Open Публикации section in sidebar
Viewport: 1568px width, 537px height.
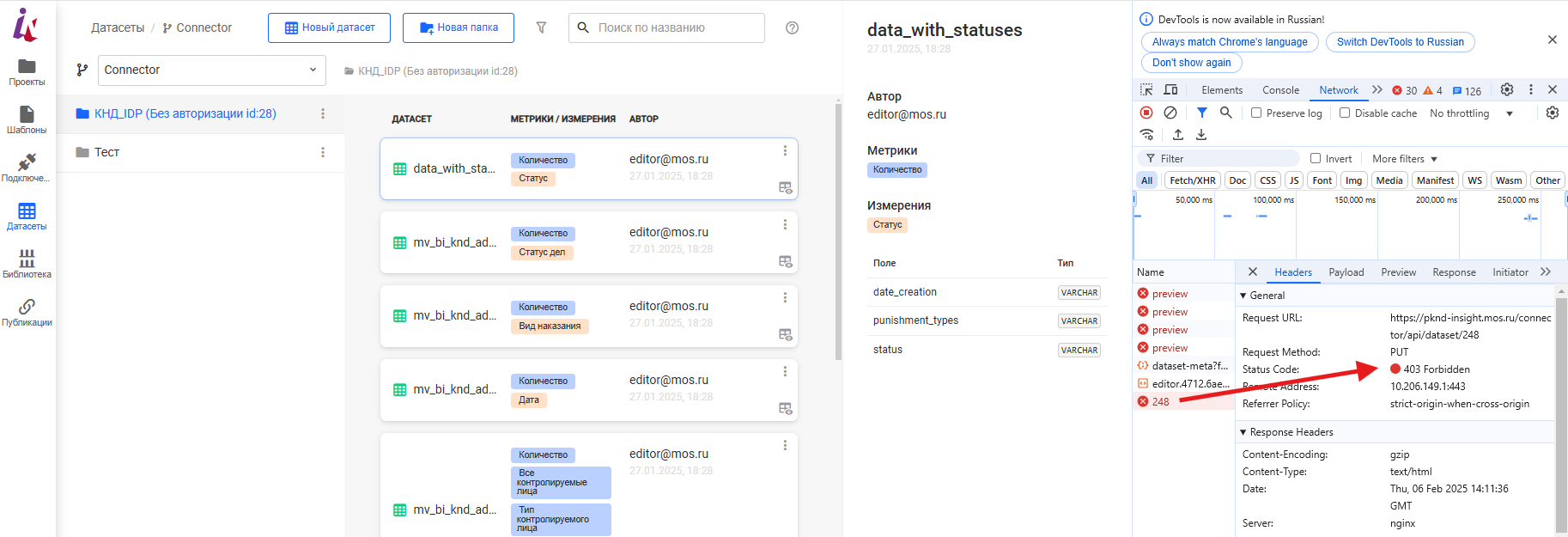tap(27, 312)
